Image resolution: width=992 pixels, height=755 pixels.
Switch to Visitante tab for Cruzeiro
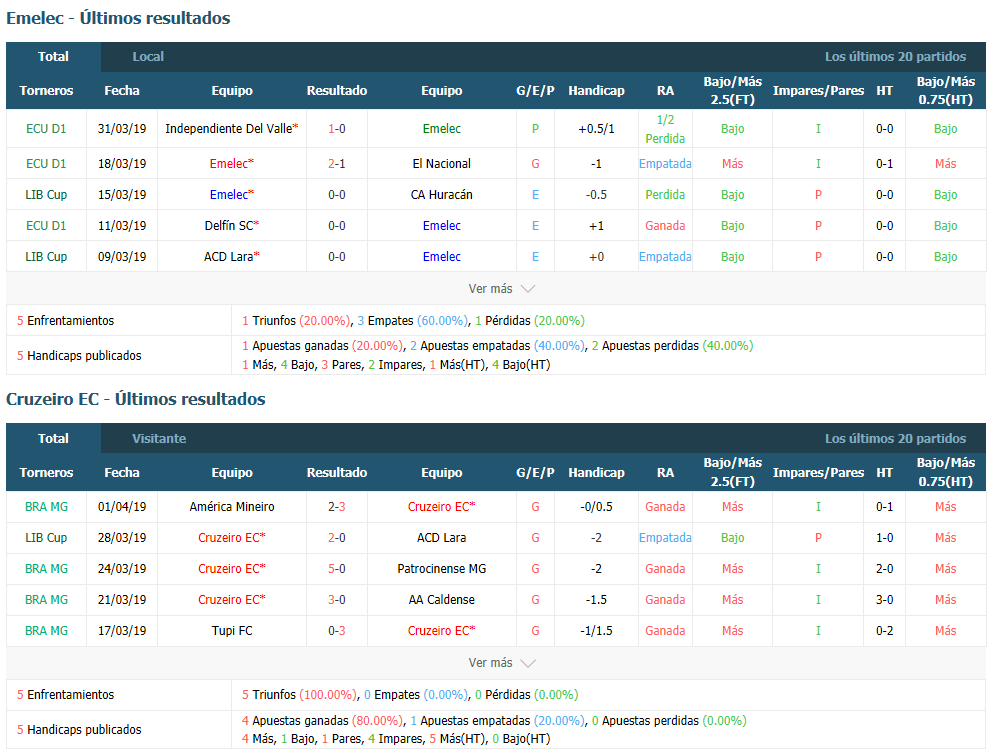159,439
